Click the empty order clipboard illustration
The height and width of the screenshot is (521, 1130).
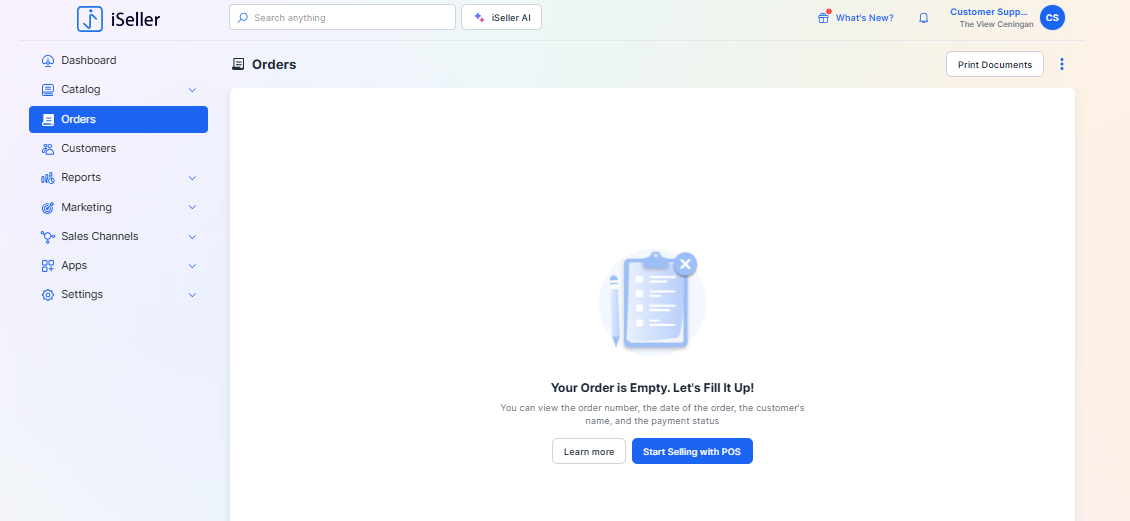click(x=652, y=300)
